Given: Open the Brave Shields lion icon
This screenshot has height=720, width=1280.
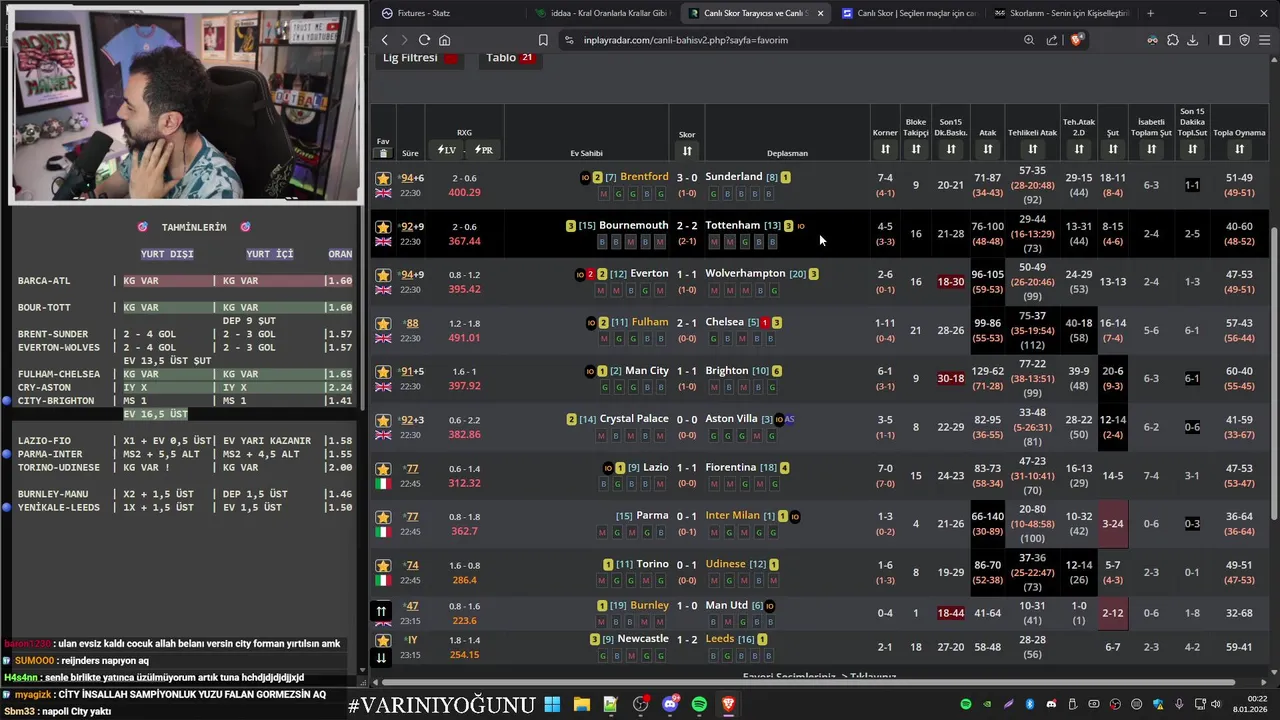Looking at the screenshot, I should pos(1076,40).
